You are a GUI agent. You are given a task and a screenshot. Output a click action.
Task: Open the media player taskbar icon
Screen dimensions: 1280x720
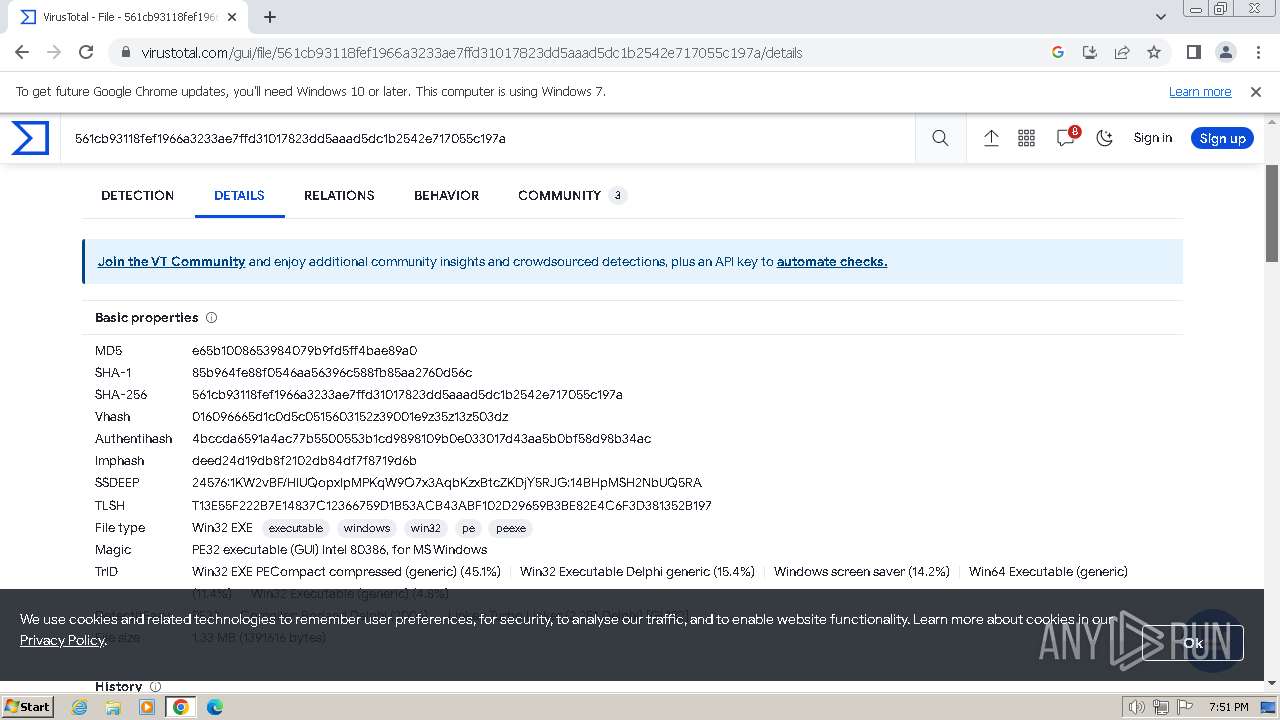(147, 707)
